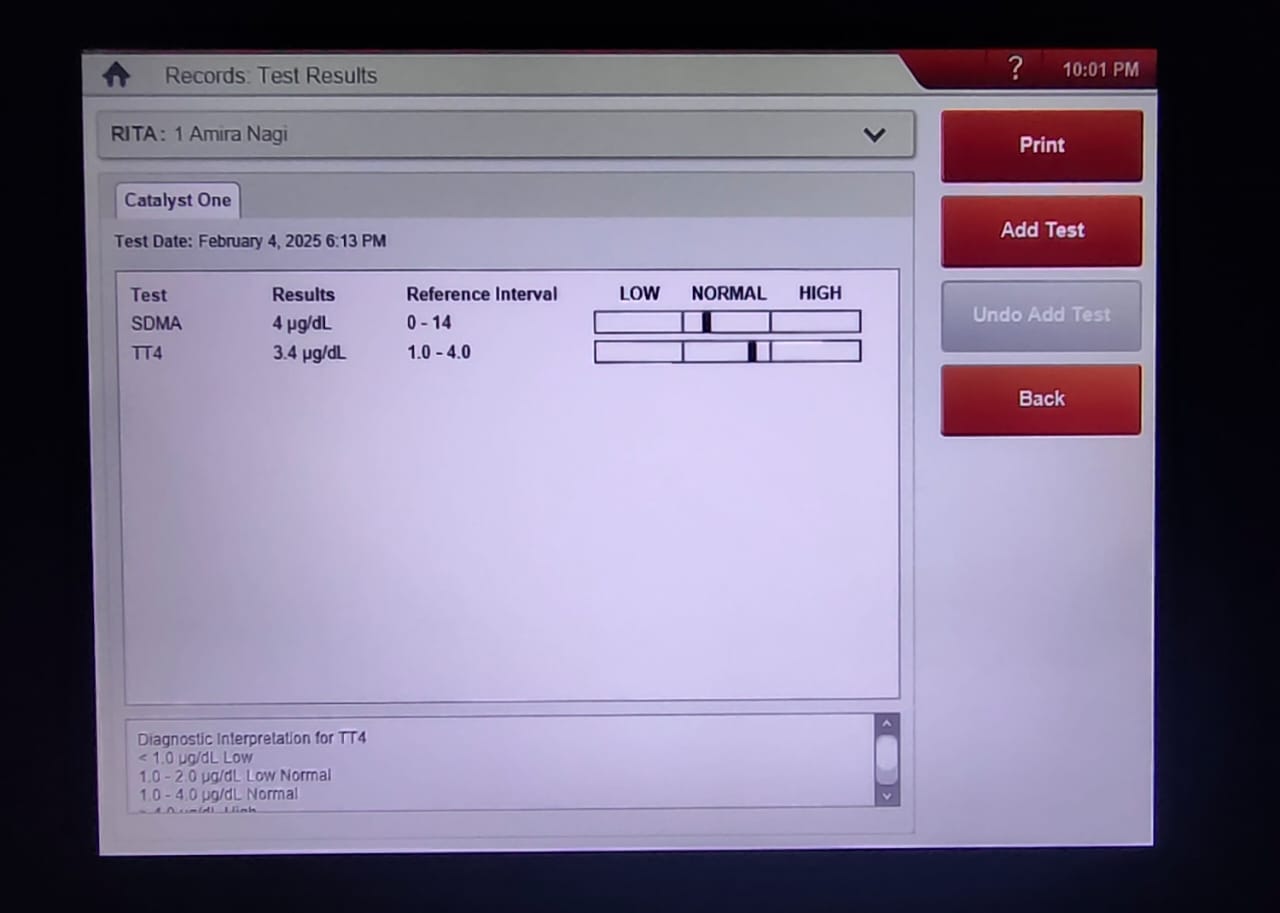Click the SDMA range indicator bar

click(727, 322)
